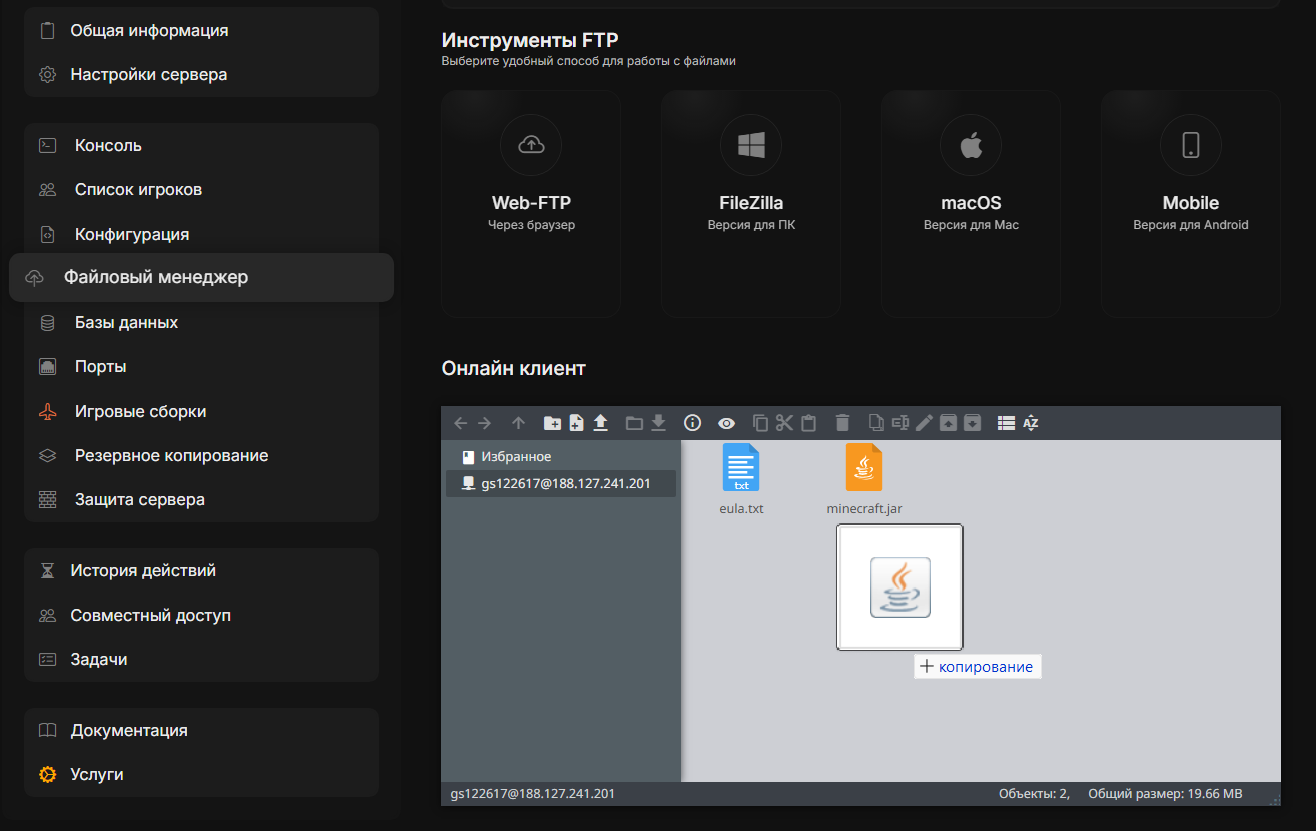Open Настройки сервера in the sidebar
This screenshot has width=1316, height=831.
(201, 74)
